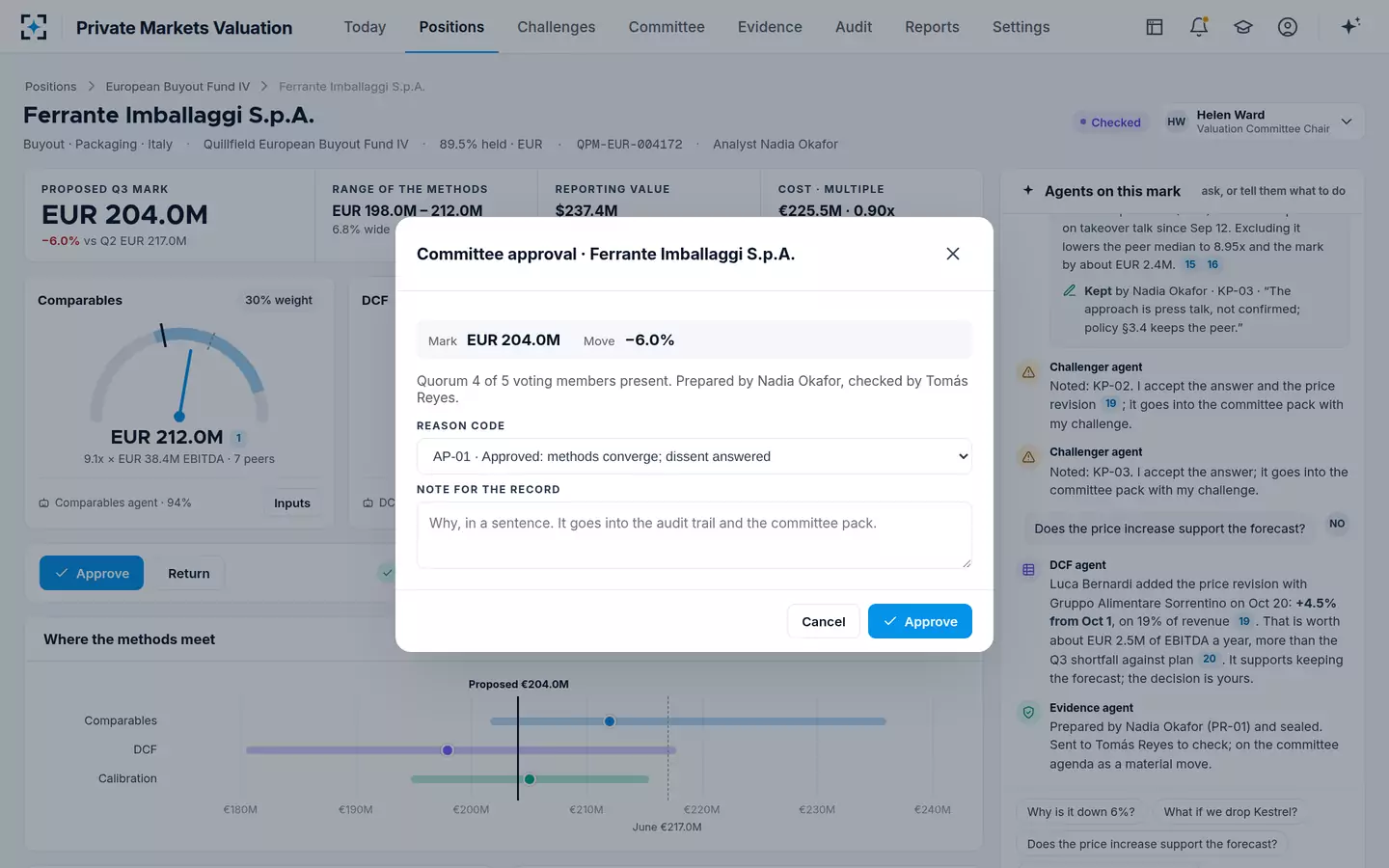
Task: Click the breadcrumb chevron after Positions
Action: [x=91, y=87]
